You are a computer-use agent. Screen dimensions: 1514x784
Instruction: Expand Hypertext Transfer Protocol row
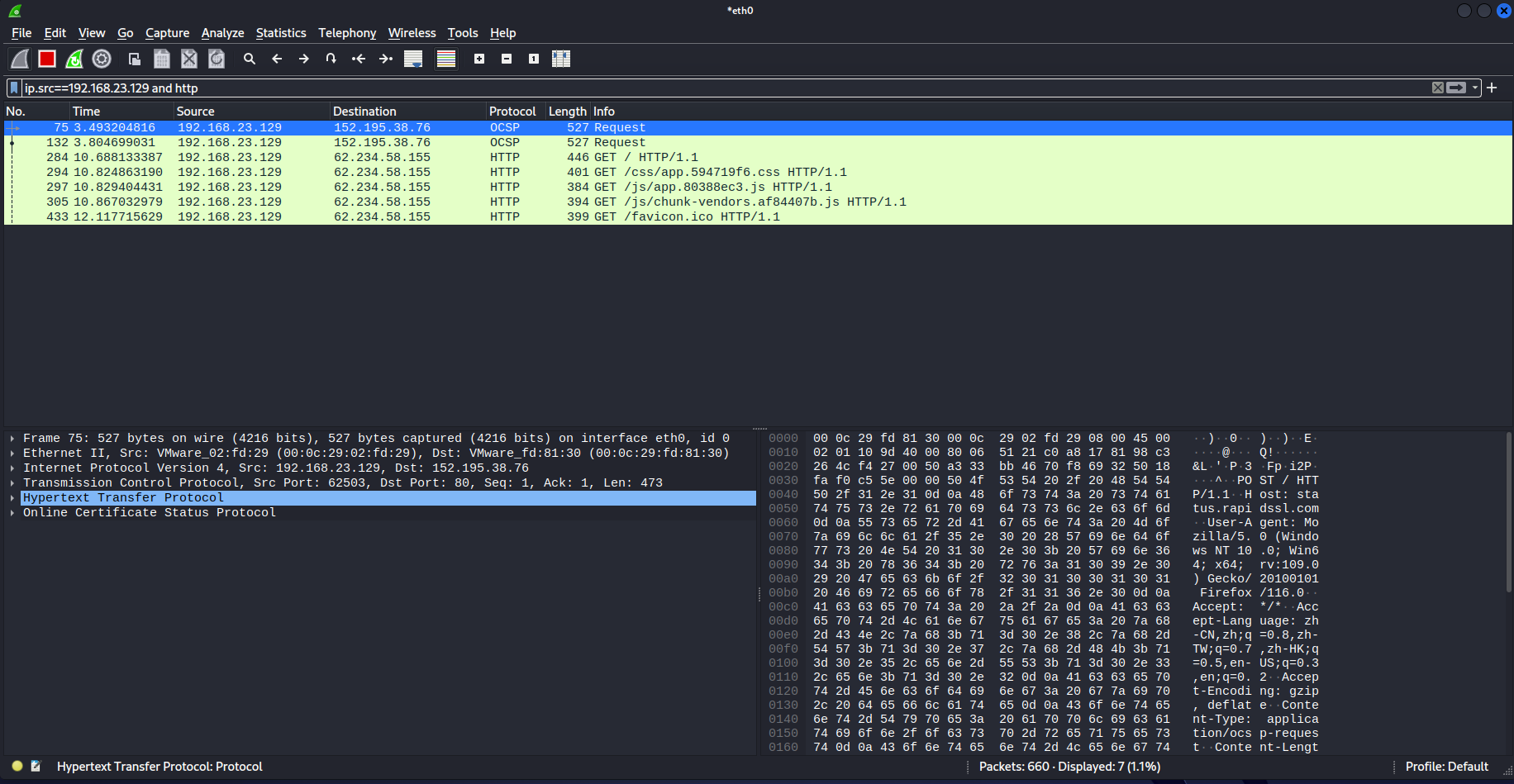click(x=12, y=498)
